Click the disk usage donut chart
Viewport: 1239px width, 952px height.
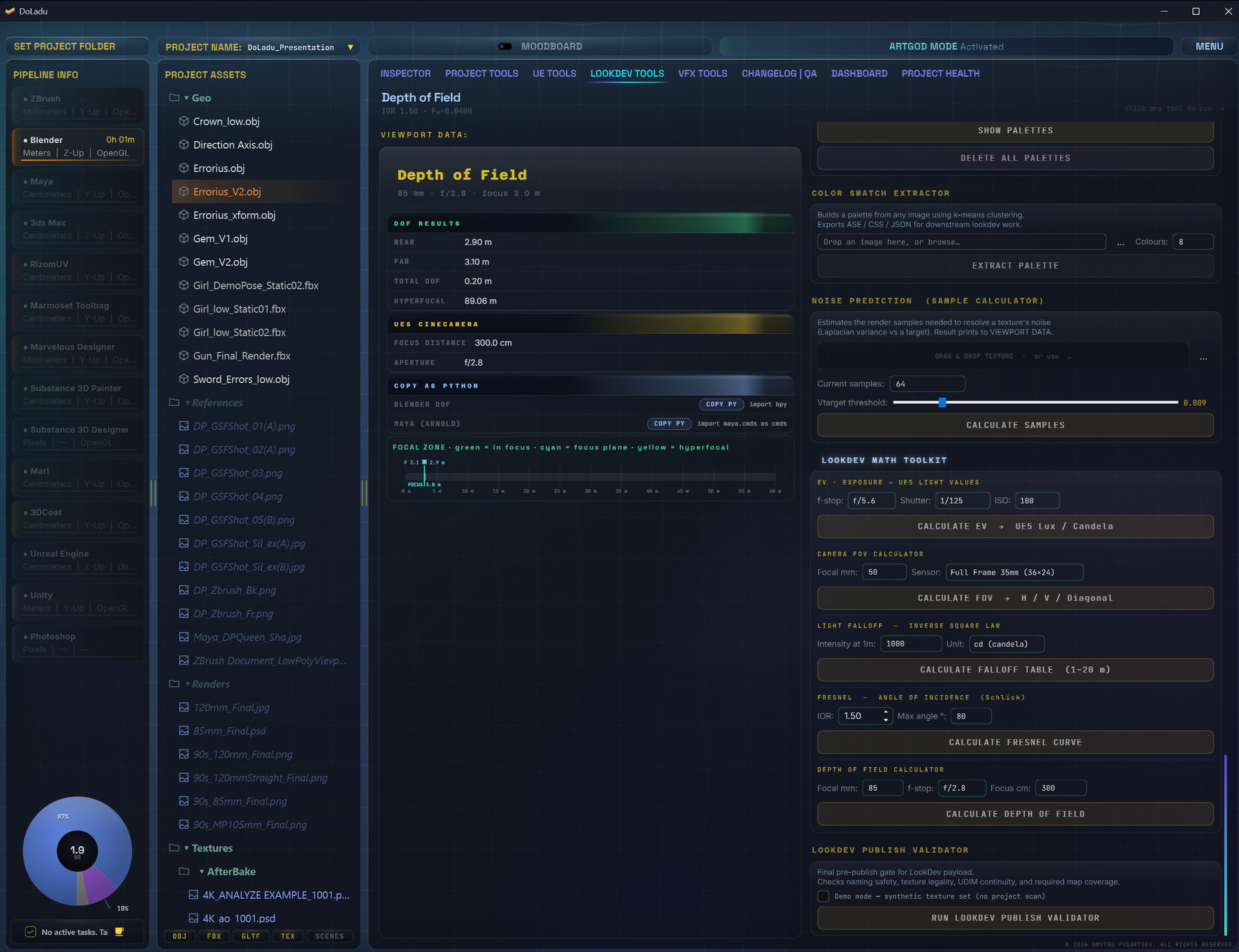(77, 851)
